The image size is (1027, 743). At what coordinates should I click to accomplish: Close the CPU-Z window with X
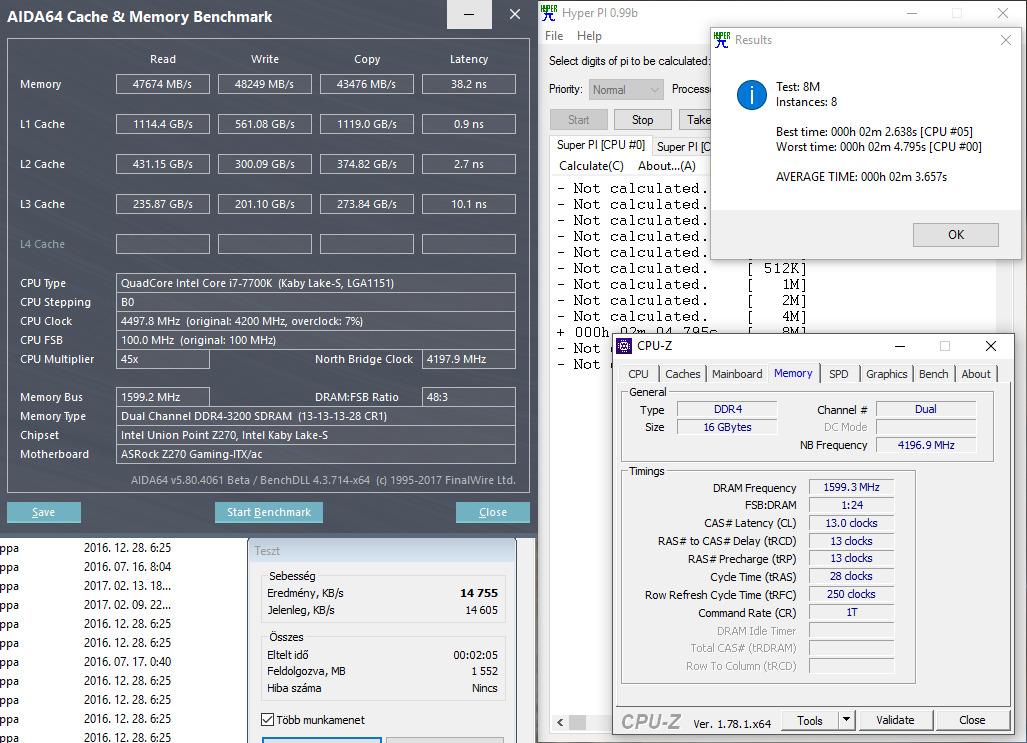pos(991,346)
